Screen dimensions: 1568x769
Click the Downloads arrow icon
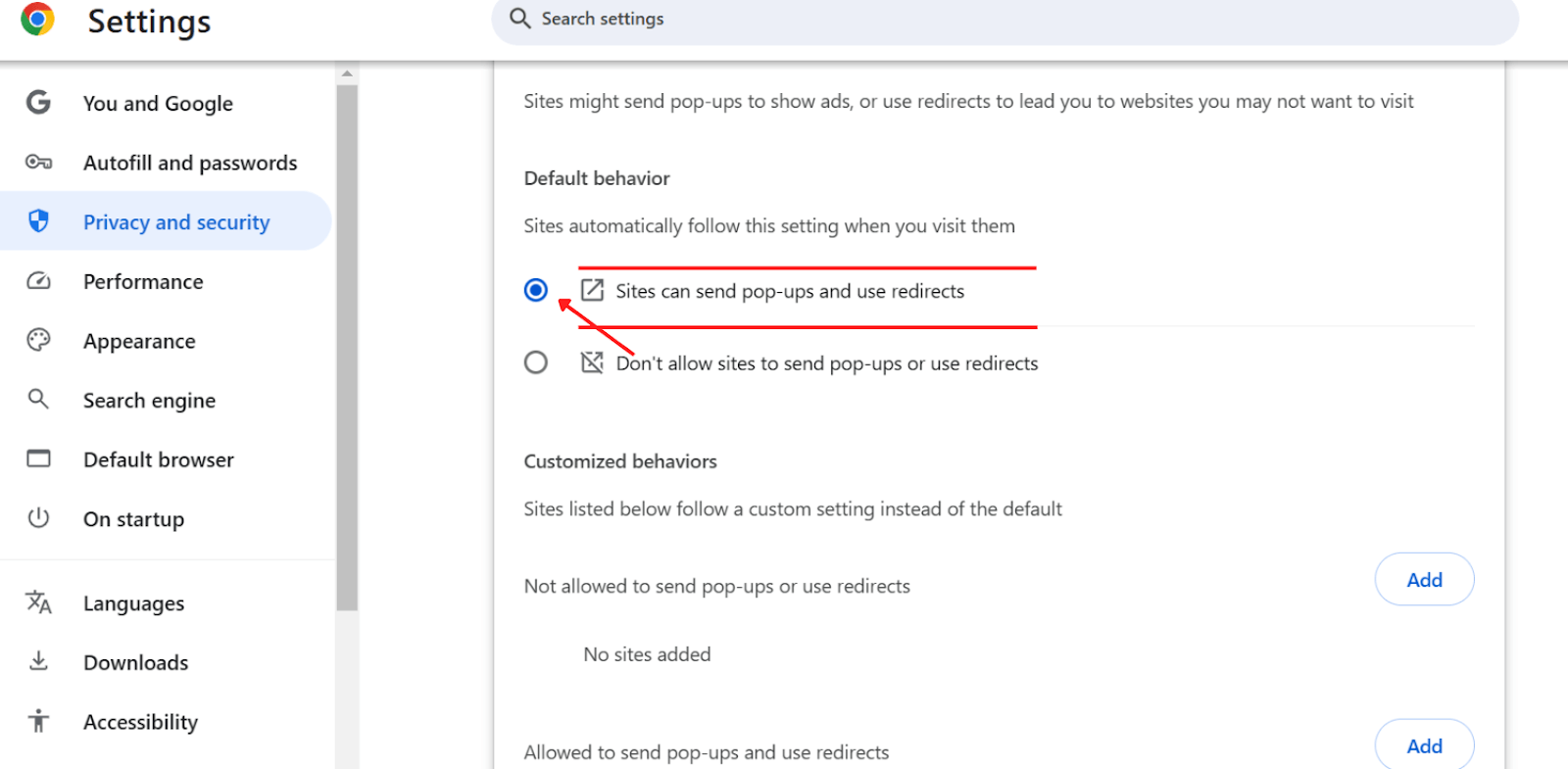point(38,661)
